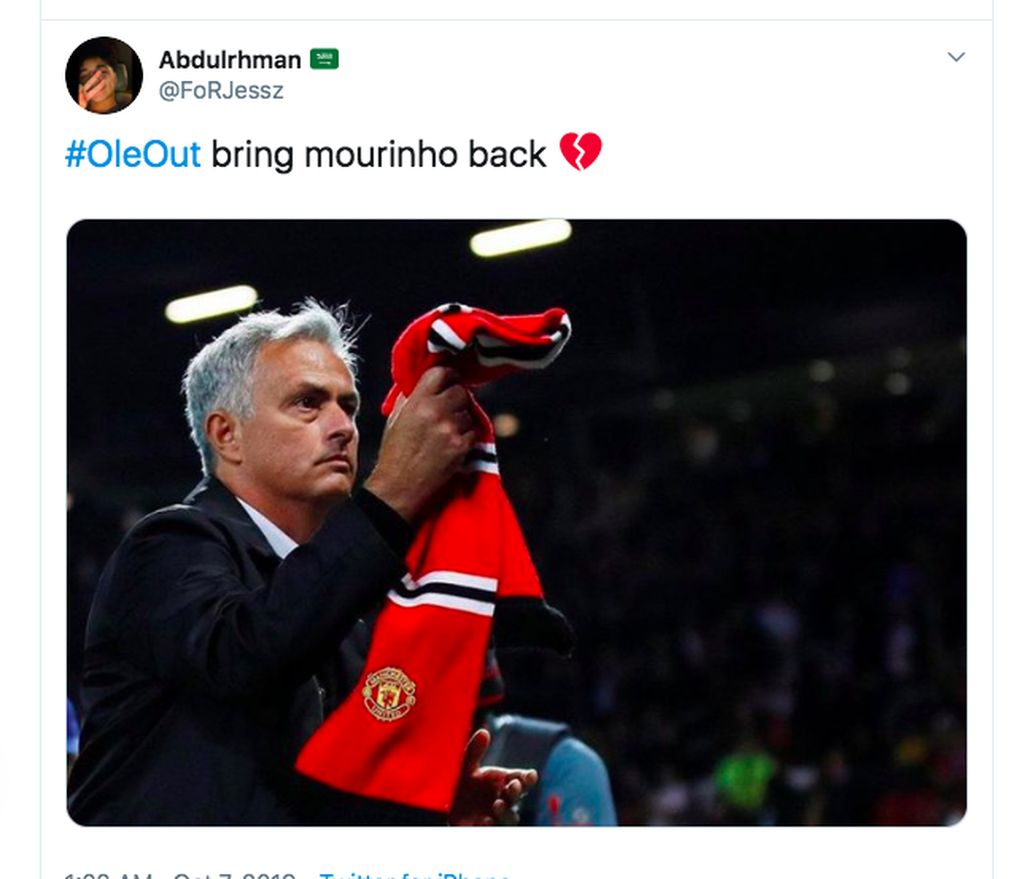Click the stadium light at photo top

click(520, 238)
